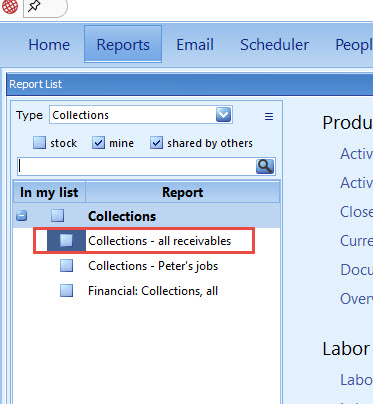Open the link starting with Over

[x=356, y=299]
